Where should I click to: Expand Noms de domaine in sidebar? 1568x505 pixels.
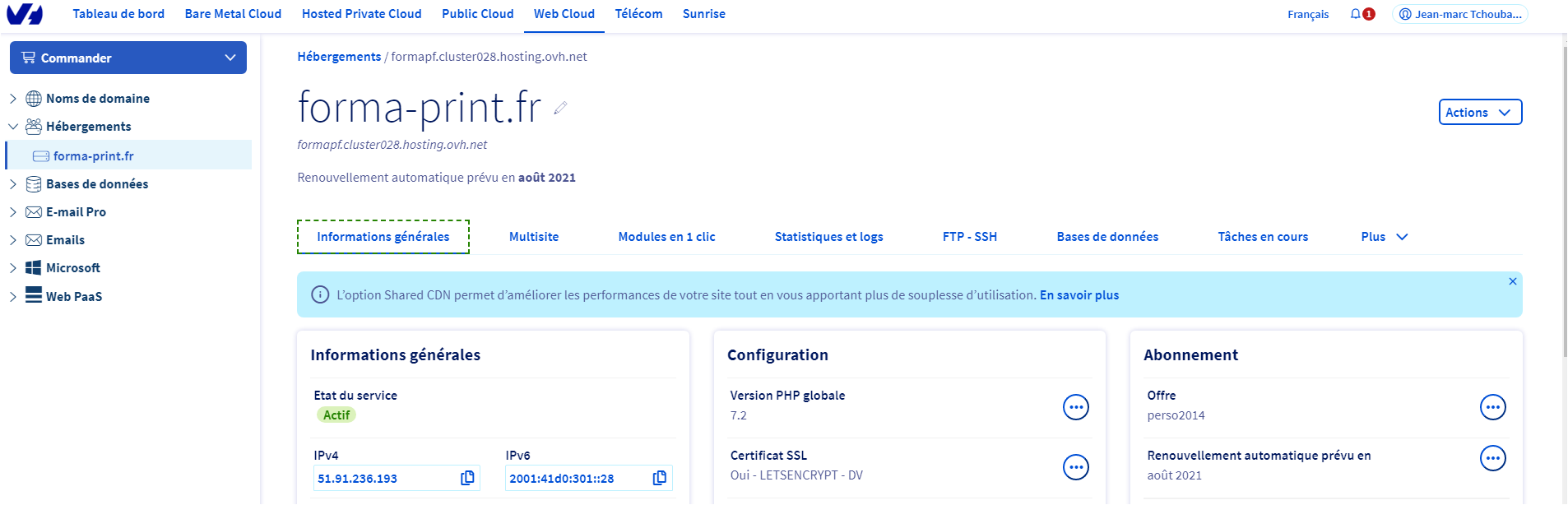click(13, 99)
